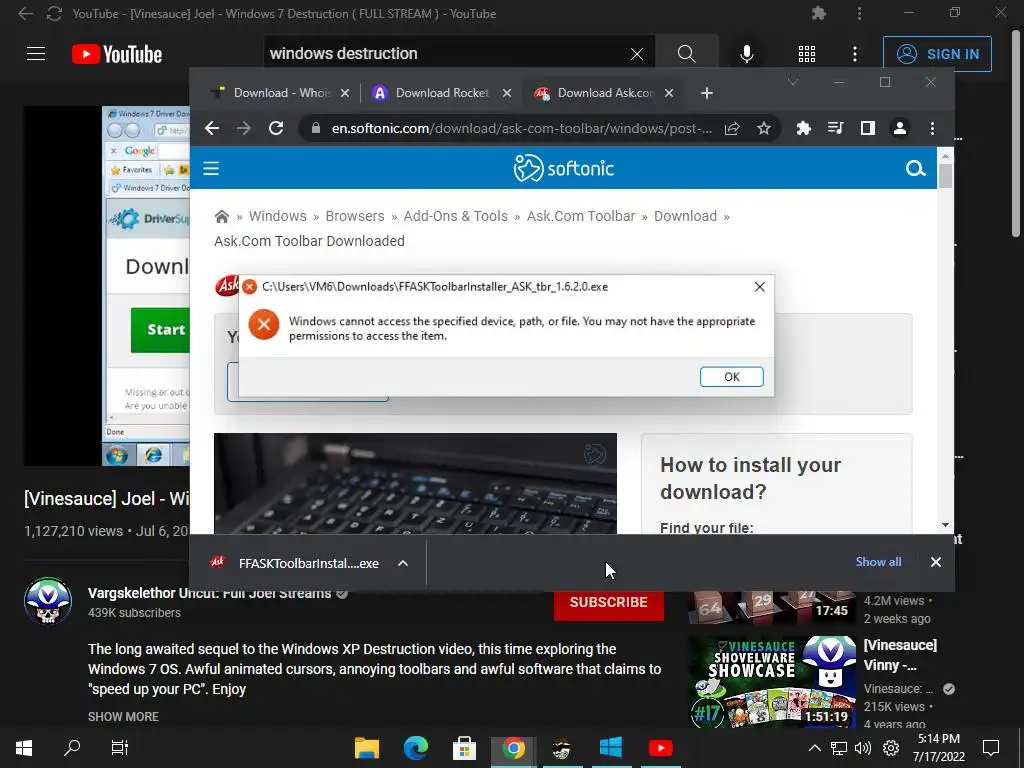The width and height of the screenshot is (1024, 768).
Task: Click the breadcrumb home icon
Action: click(222, 216)
